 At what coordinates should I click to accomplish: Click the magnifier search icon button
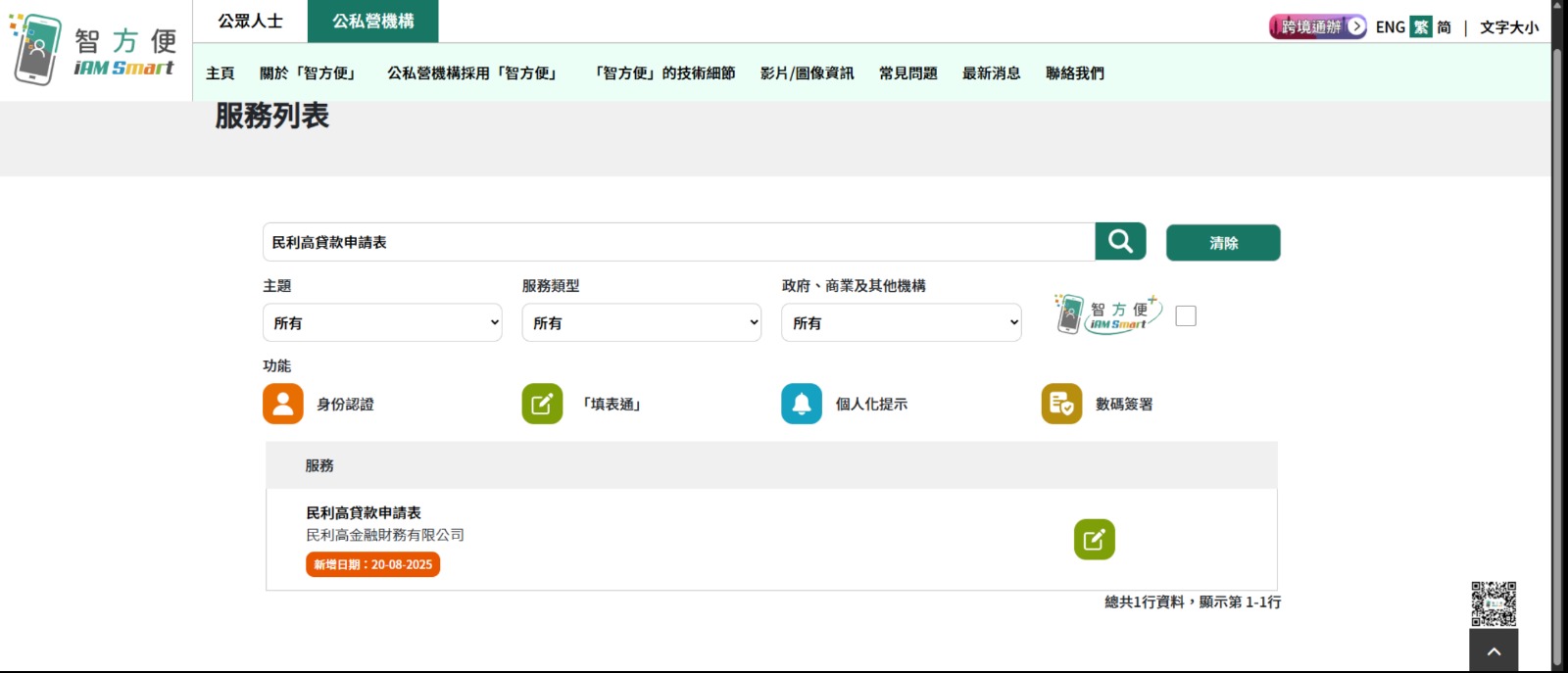pos(1120,241)
